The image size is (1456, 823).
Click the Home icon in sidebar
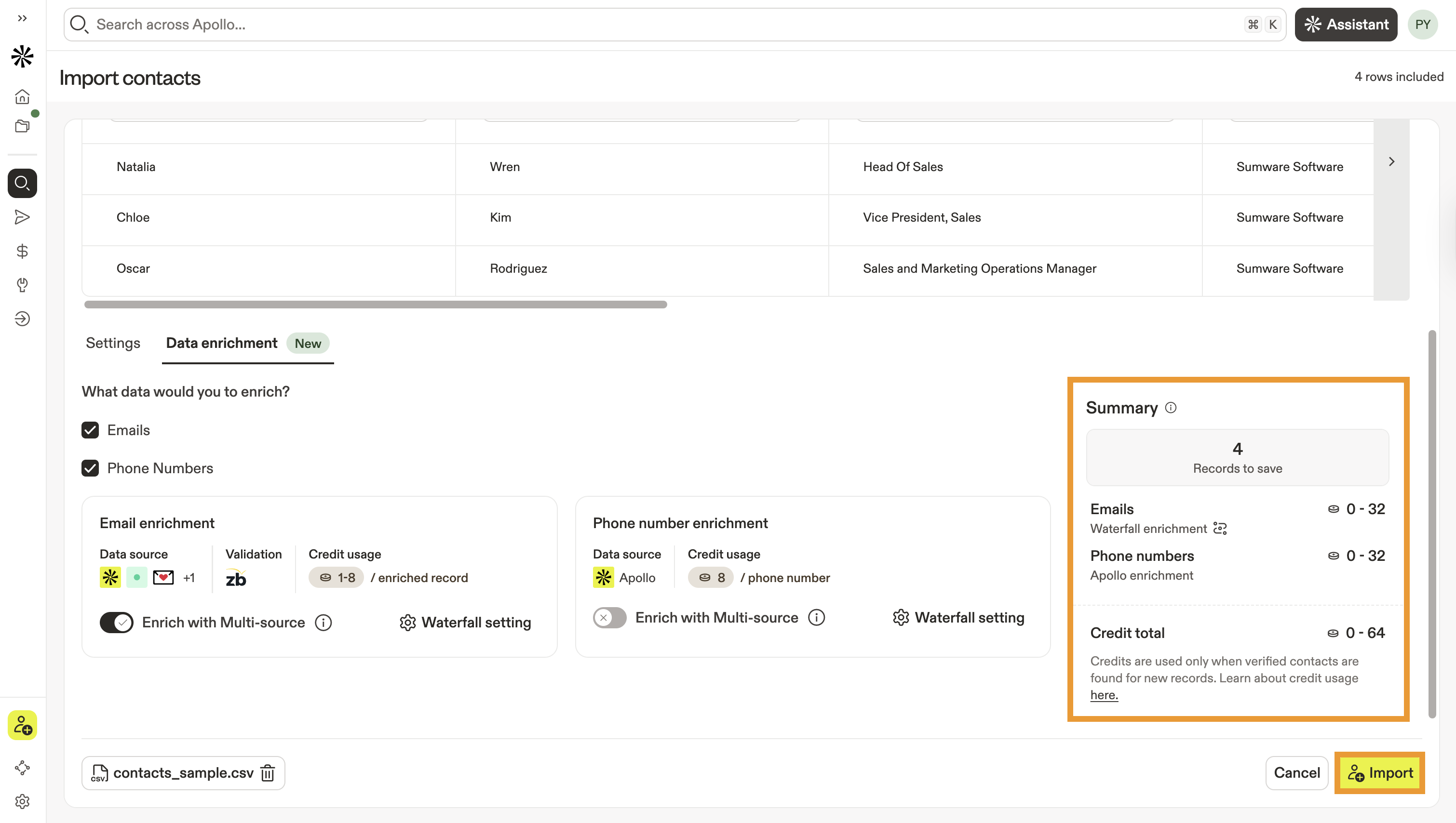click(x=22, y=97)
